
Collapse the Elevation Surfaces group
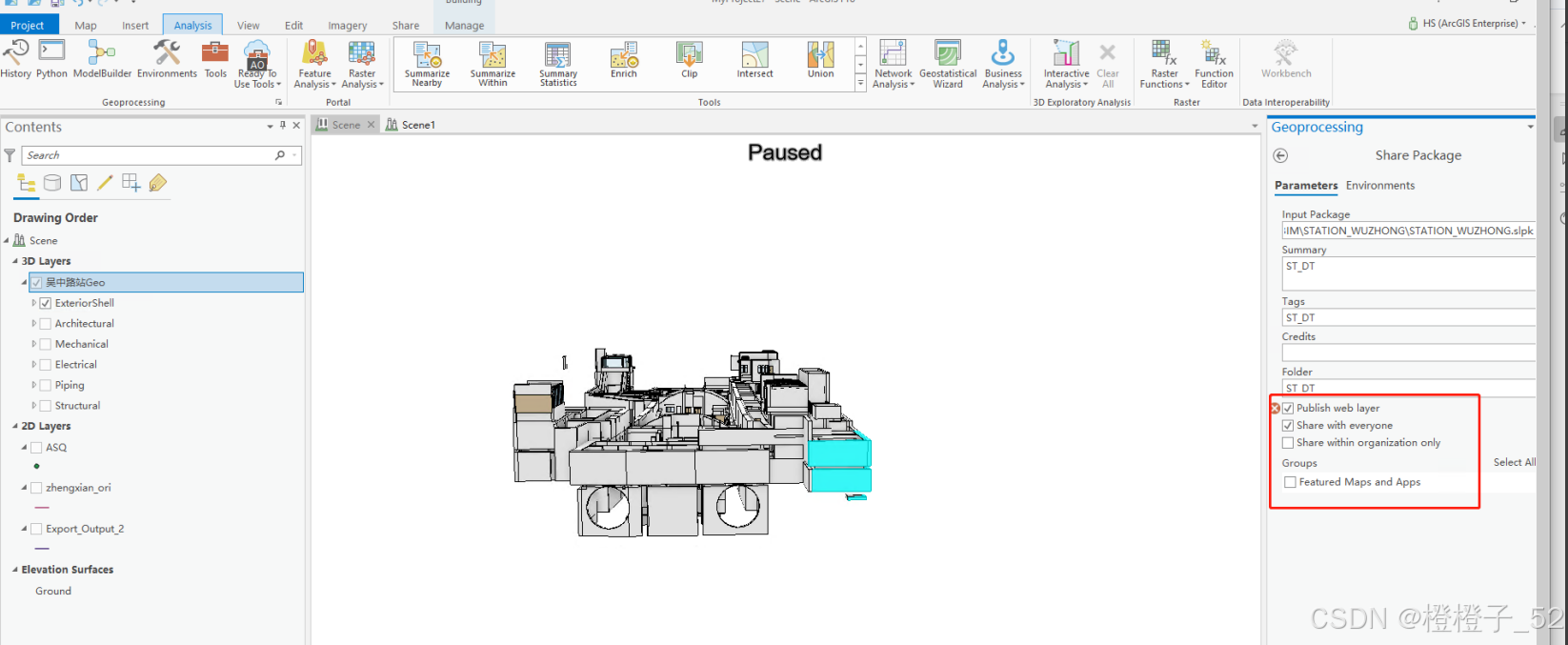coord(15,570)
